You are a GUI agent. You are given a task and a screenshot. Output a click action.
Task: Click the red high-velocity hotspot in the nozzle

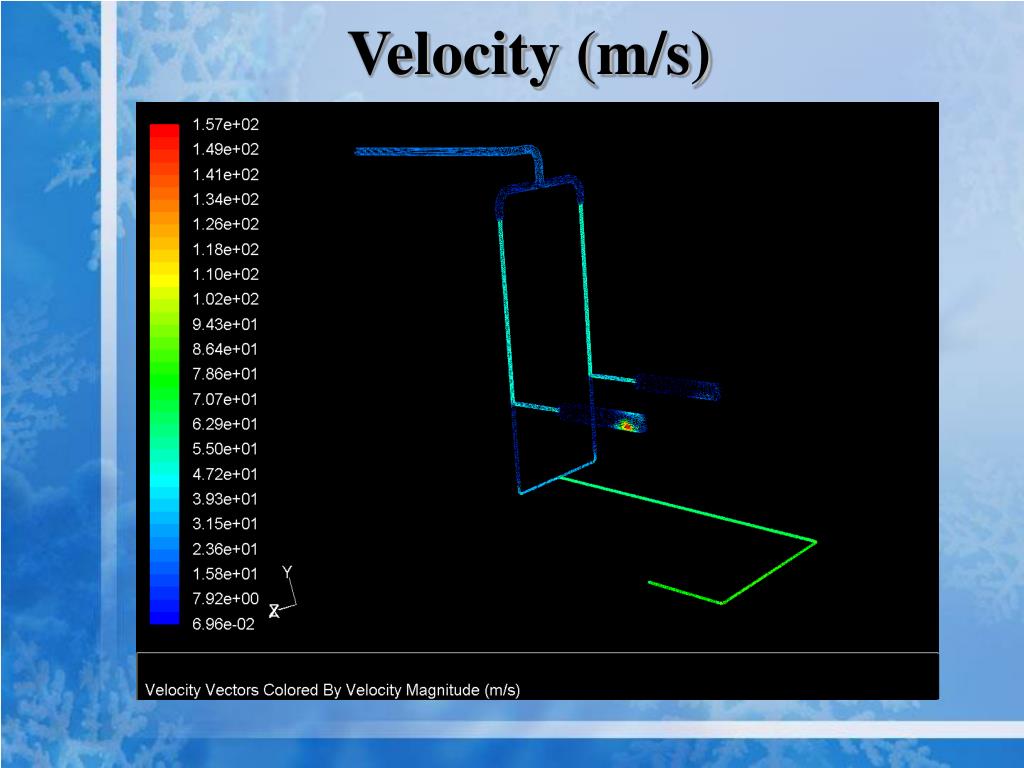click(626, 426)
